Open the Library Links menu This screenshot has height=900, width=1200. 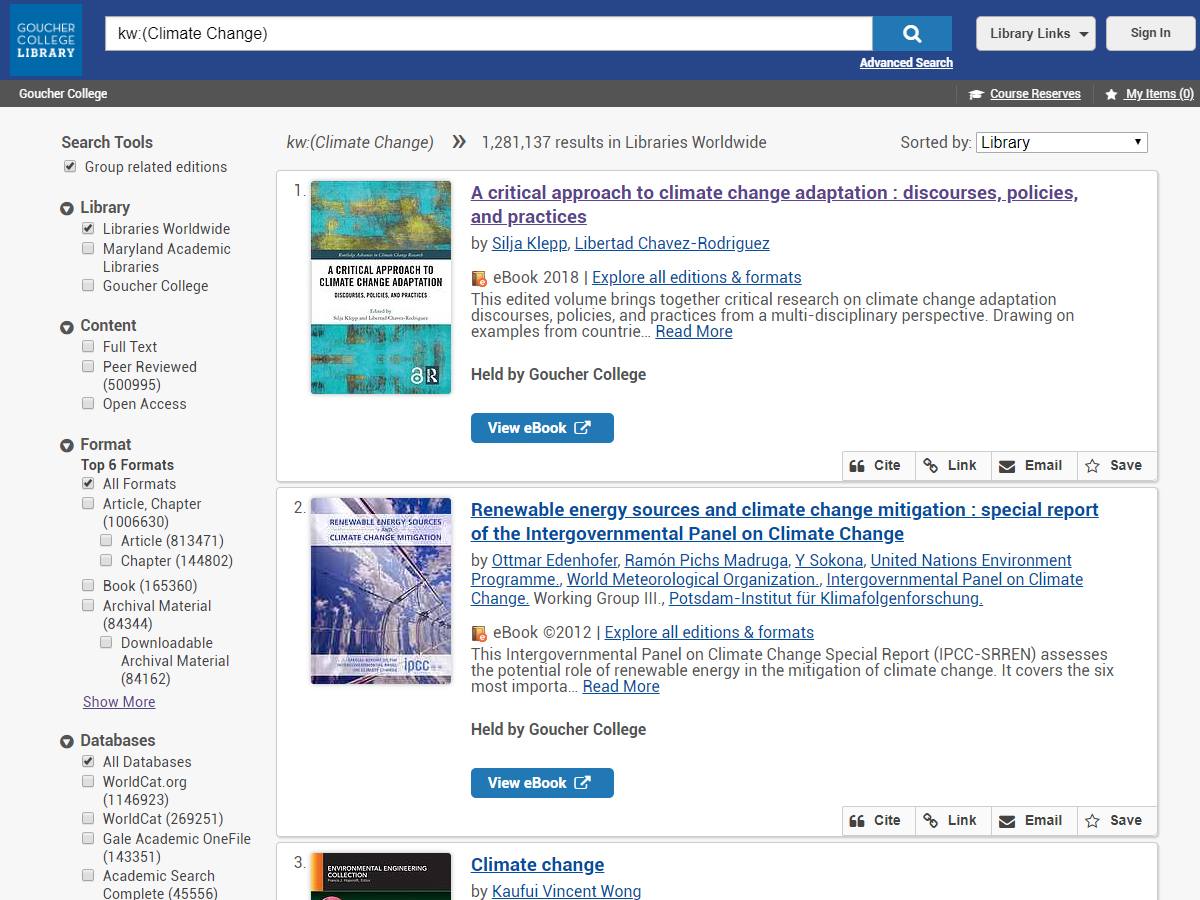[1035, 34]
